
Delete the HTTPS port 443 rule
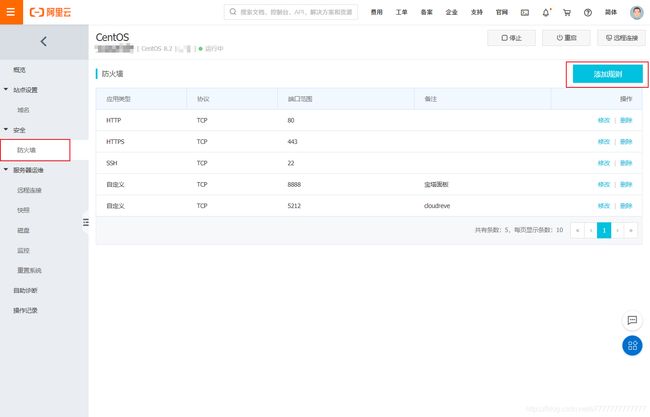click(x=626, y=141)
